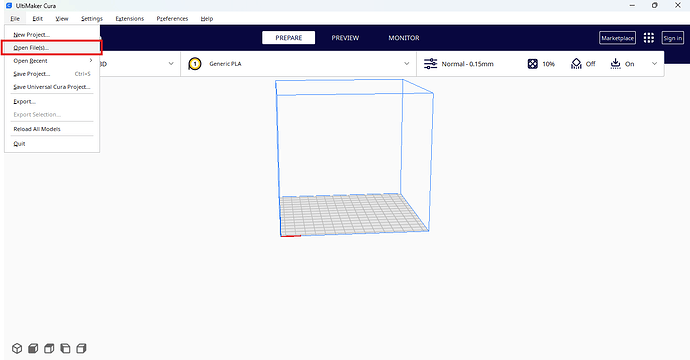This screenshot has width=690, height=360.
Task: Switch to front view cube icon
Action: point(33,349)
